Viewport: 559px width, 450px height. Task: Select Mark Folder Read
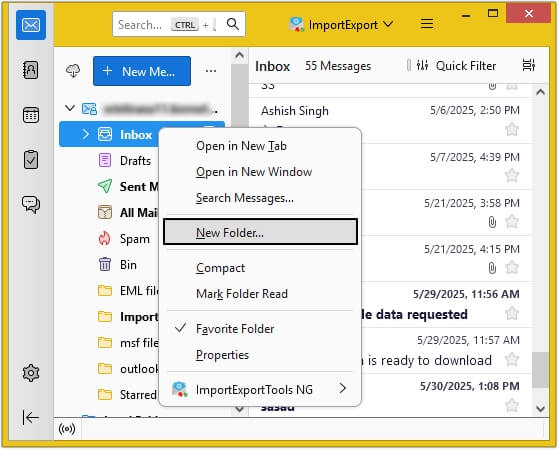coord(260,293)
